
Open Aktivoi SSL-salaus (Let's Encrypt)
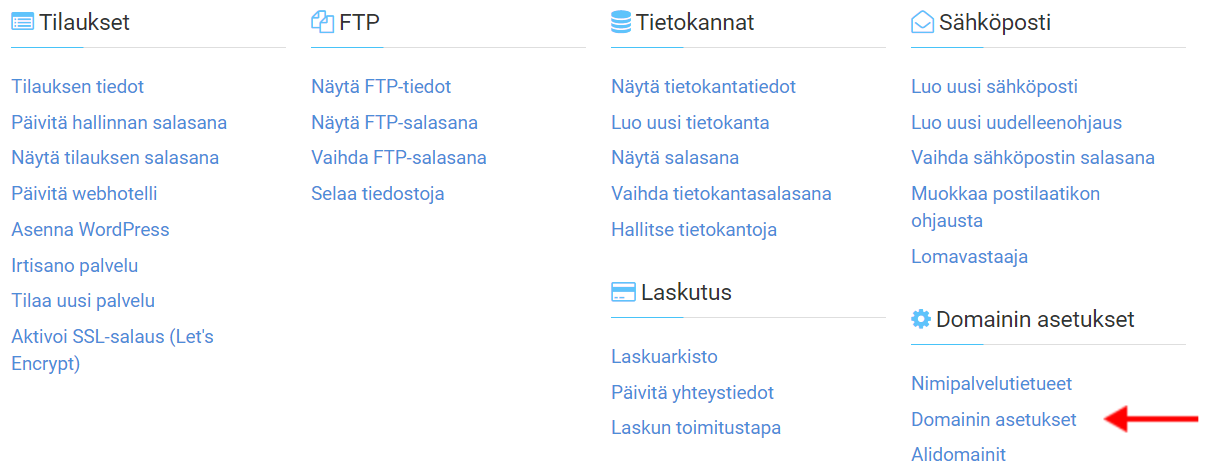[112, 350]
